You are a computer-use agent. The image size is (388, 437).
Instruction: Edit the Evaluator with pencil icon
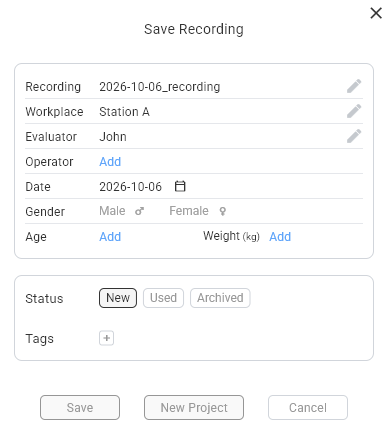(x=354, y=136)
